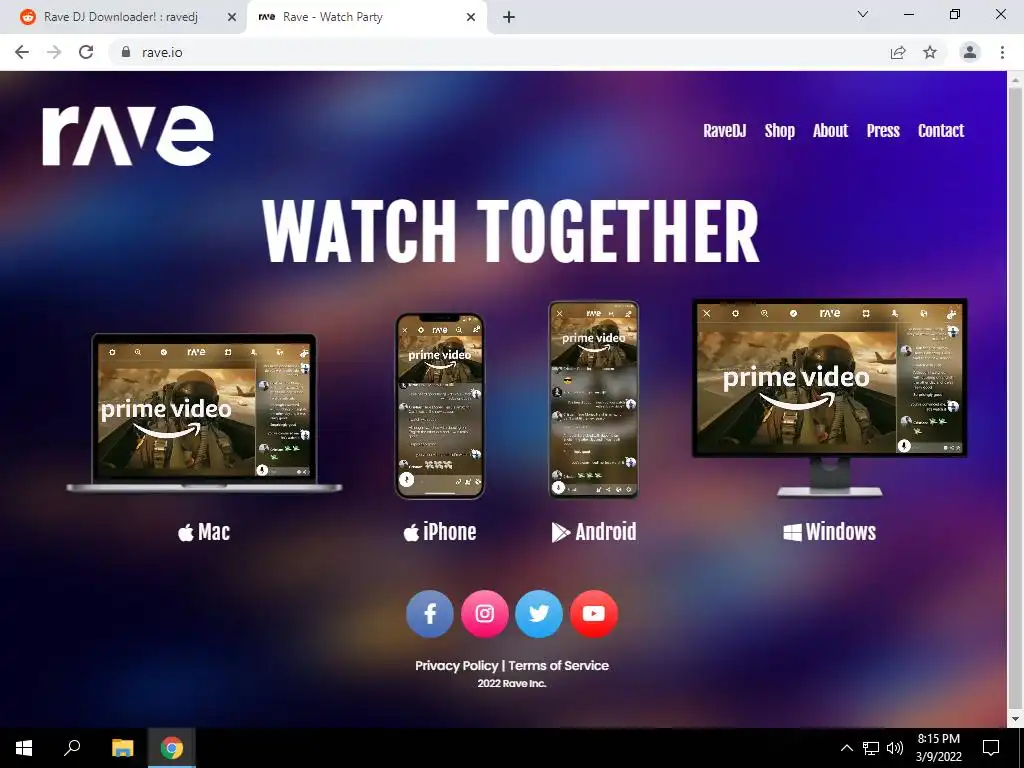Click the MacBook prime video screenshot
1024x768 pixels.
click(x=204, y=413)
